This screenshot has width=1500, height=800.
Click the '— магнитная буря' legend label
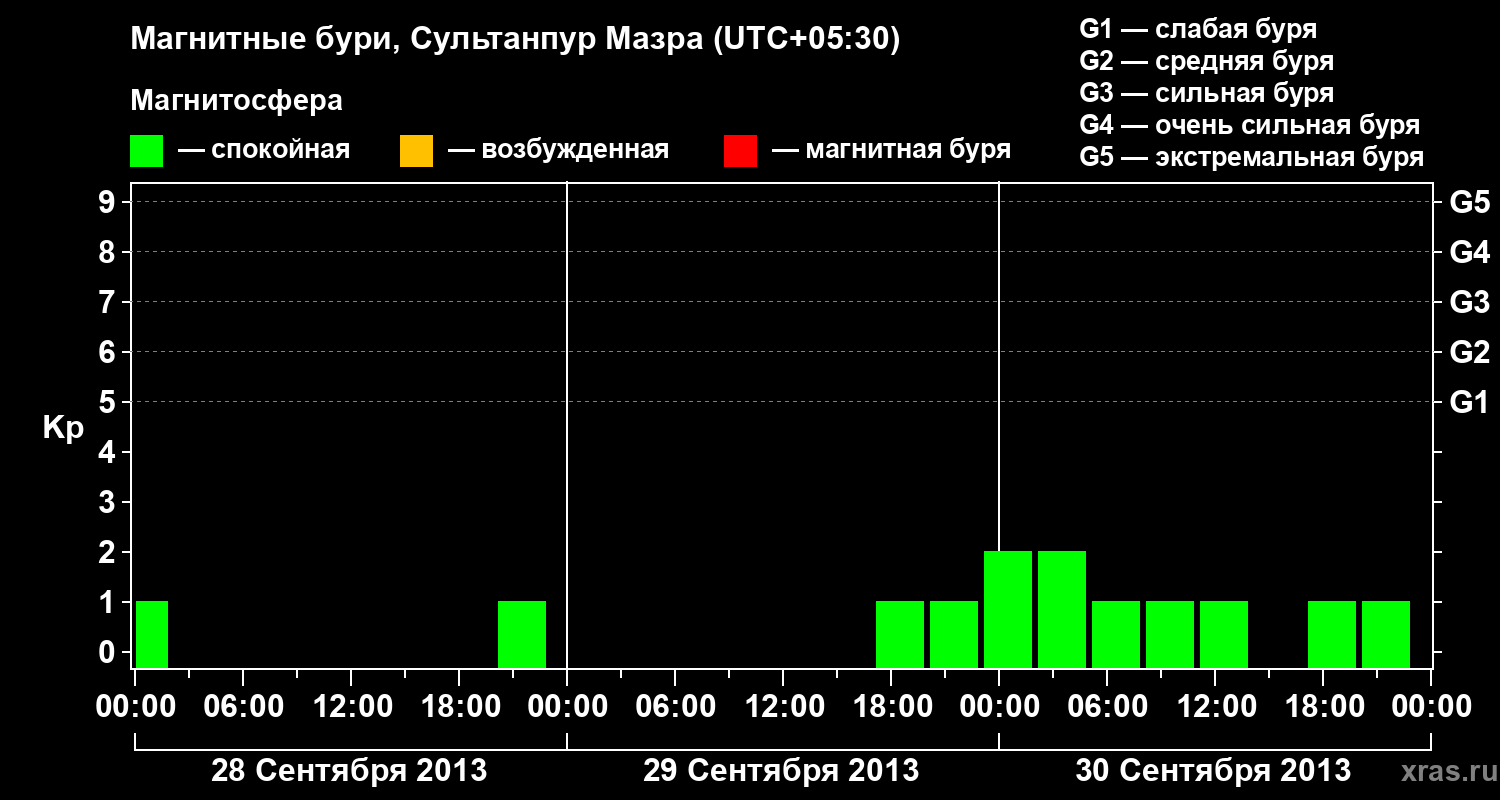(x=891, y=151)
